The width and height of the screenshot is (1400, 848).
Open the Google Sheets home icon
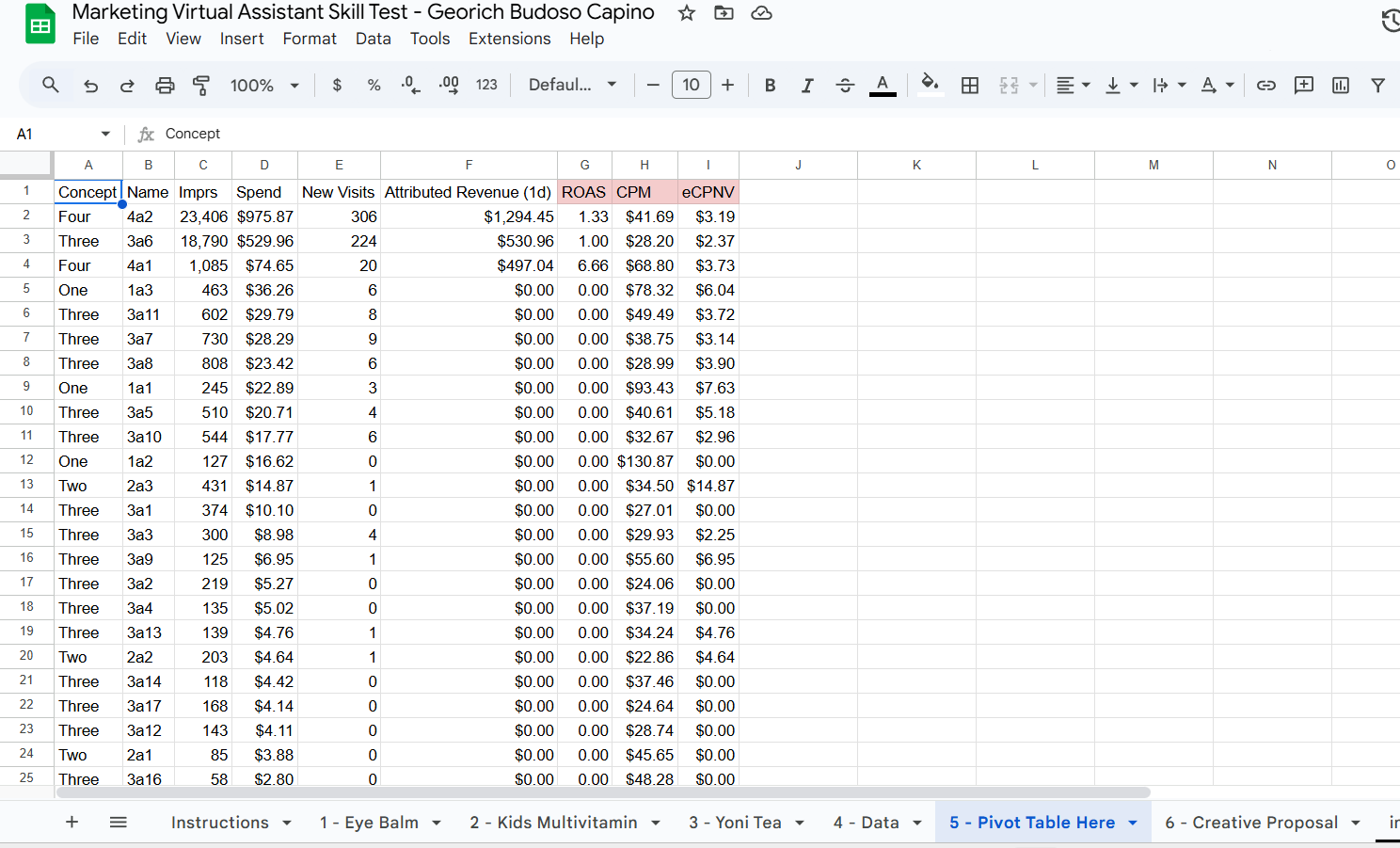[x=40, y=25]
